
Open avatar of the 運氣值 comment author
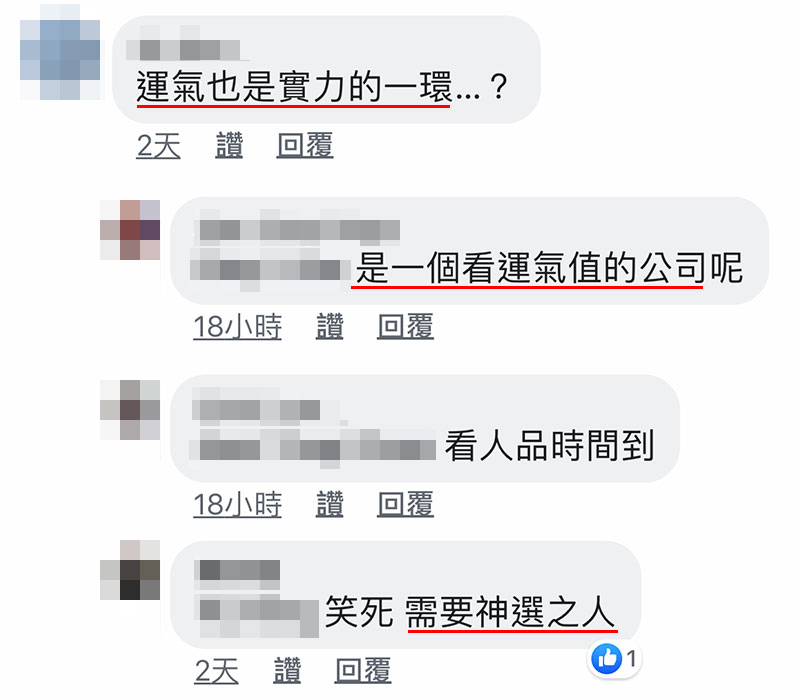[x=130, y=230]
